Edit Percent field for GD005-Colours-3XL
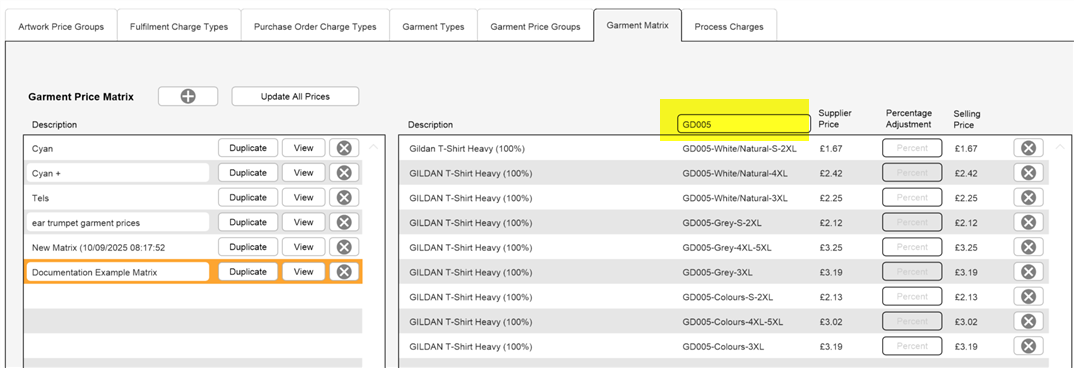This screenshot has width=1074, height=368. [x=912, y=346]
